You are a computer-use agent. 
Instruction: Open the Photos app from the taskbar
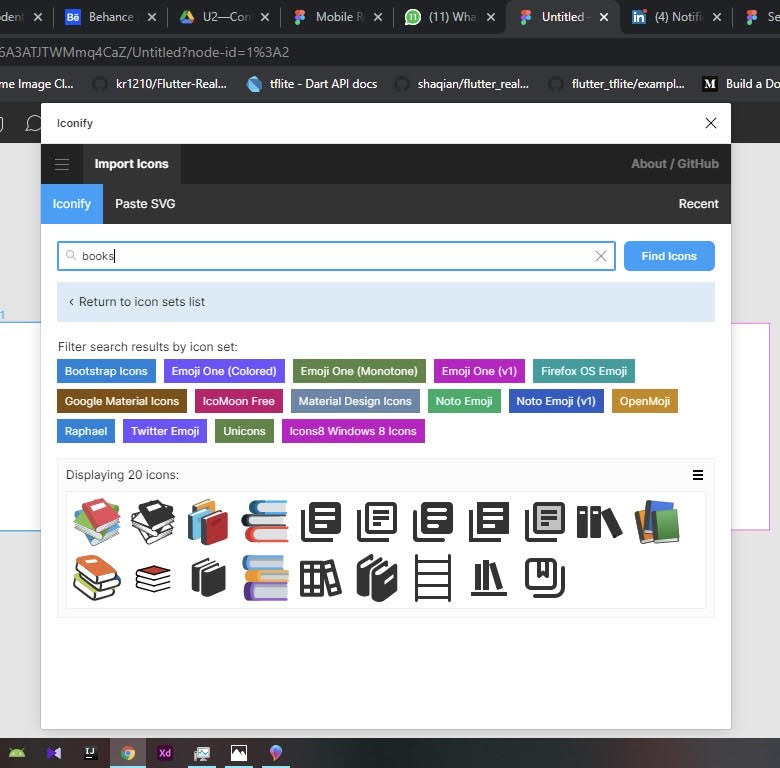click(238, 753)
